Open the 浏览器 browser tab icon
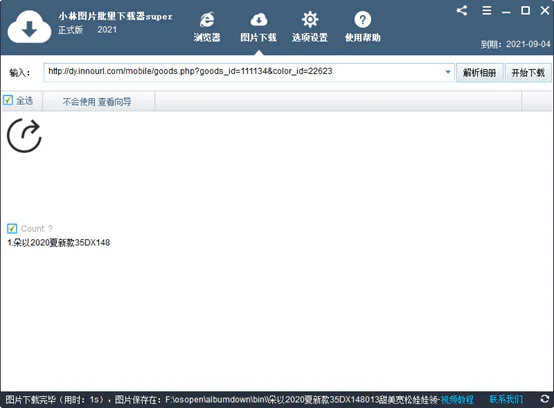This screenshot has height=408, width=554. [x=207, y=19]
